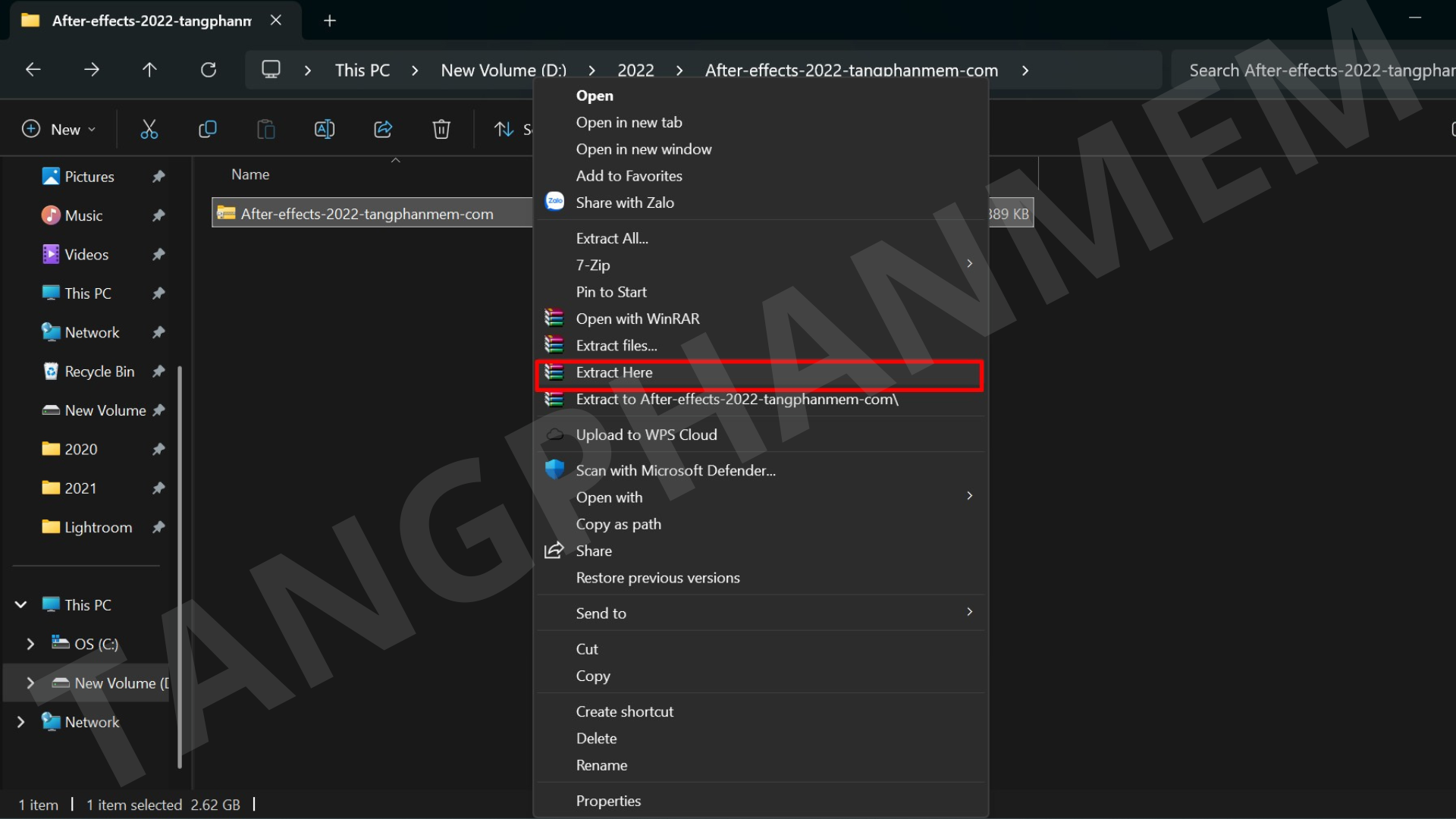Expand the OS (C:) drive tree

[30, 644]
